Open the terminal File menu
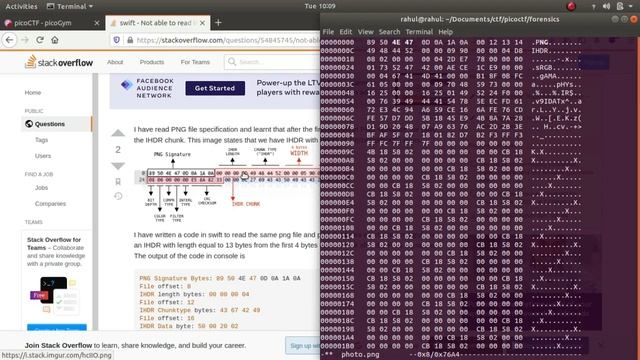The image size is (640, 360). tap(328, 31)
